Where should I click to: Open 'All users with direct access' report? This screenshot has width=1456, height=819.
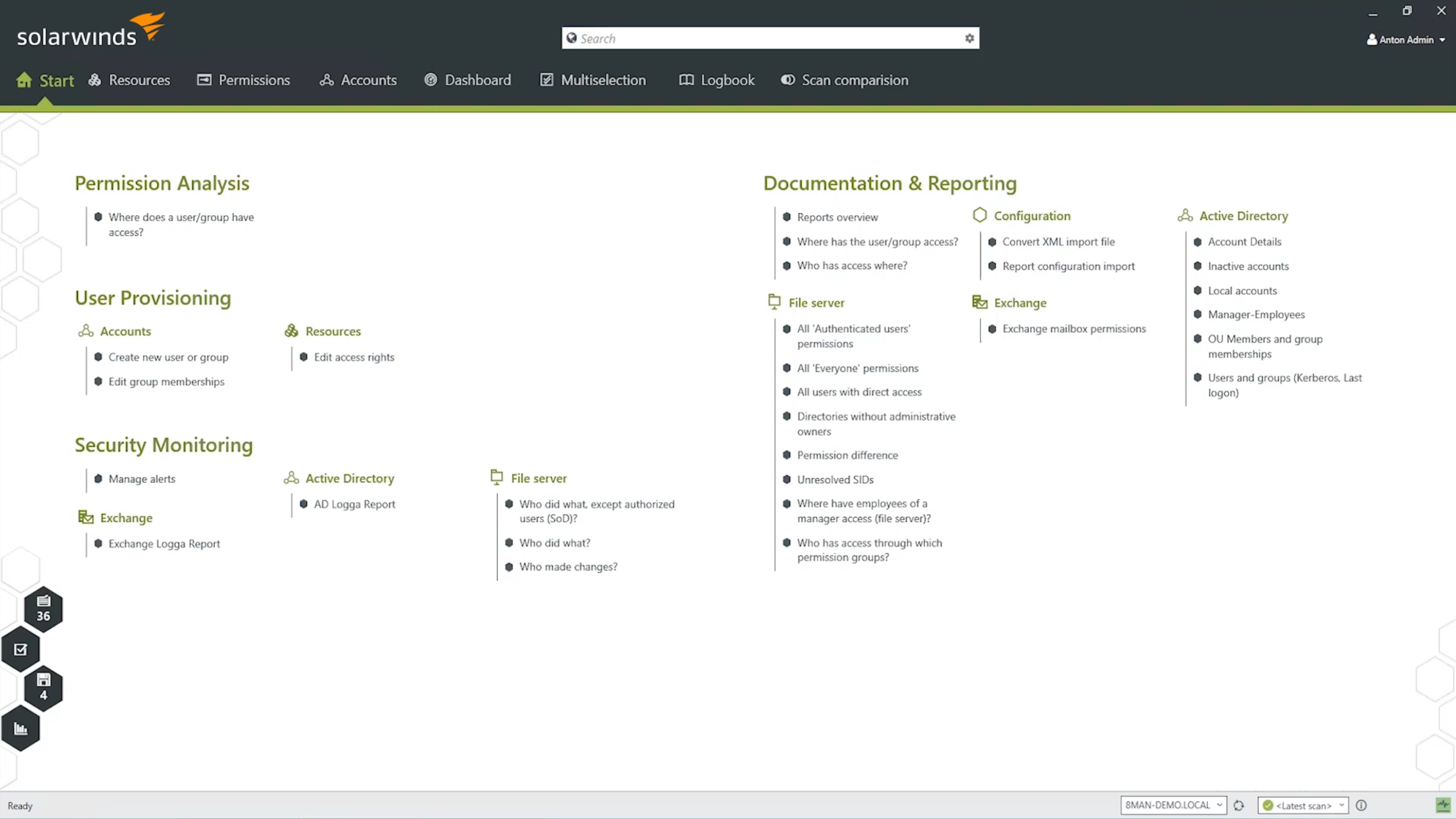(859, 392)
